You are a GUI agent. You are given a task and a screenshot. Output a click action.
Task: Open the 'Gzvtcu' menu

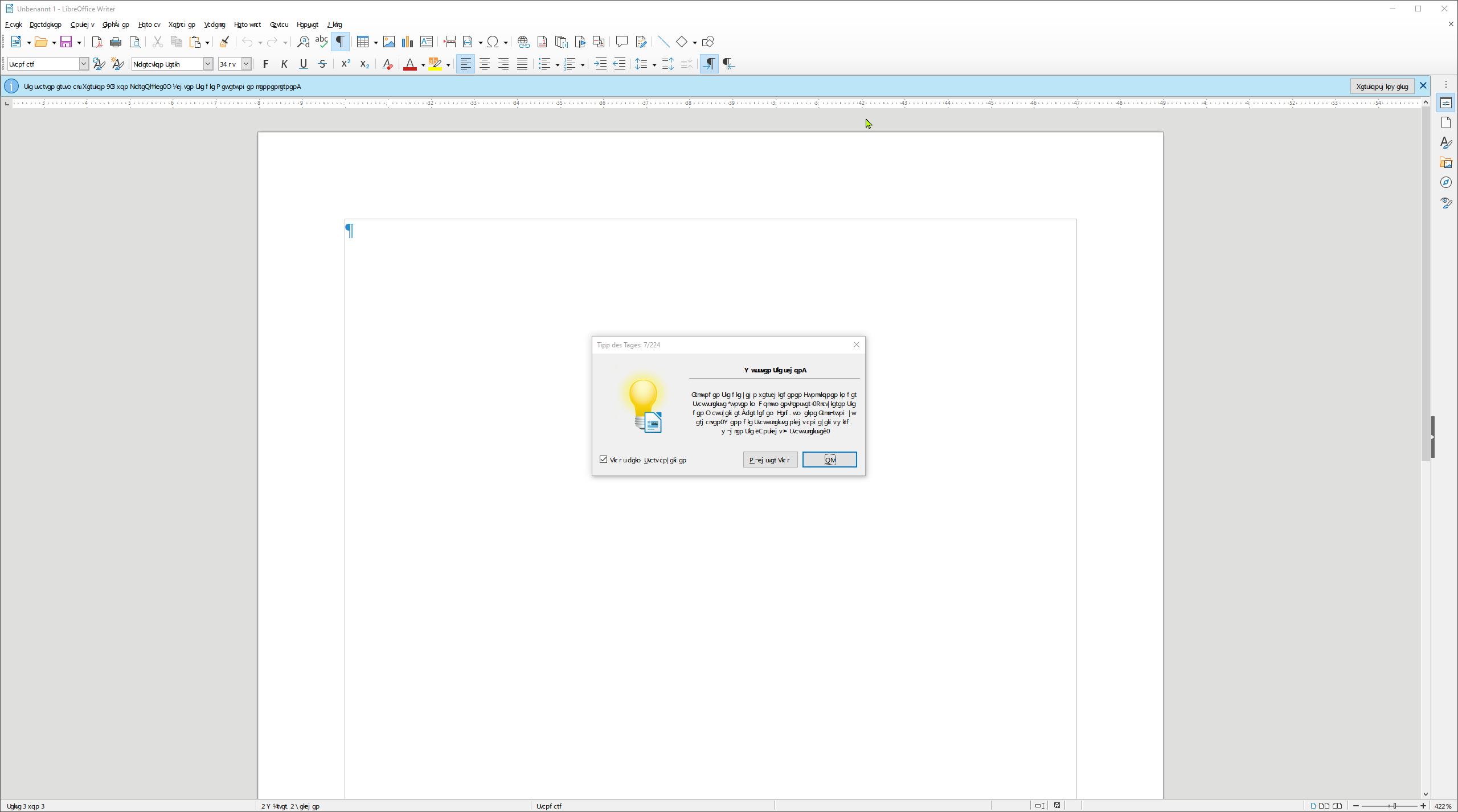tap(279, 24)
